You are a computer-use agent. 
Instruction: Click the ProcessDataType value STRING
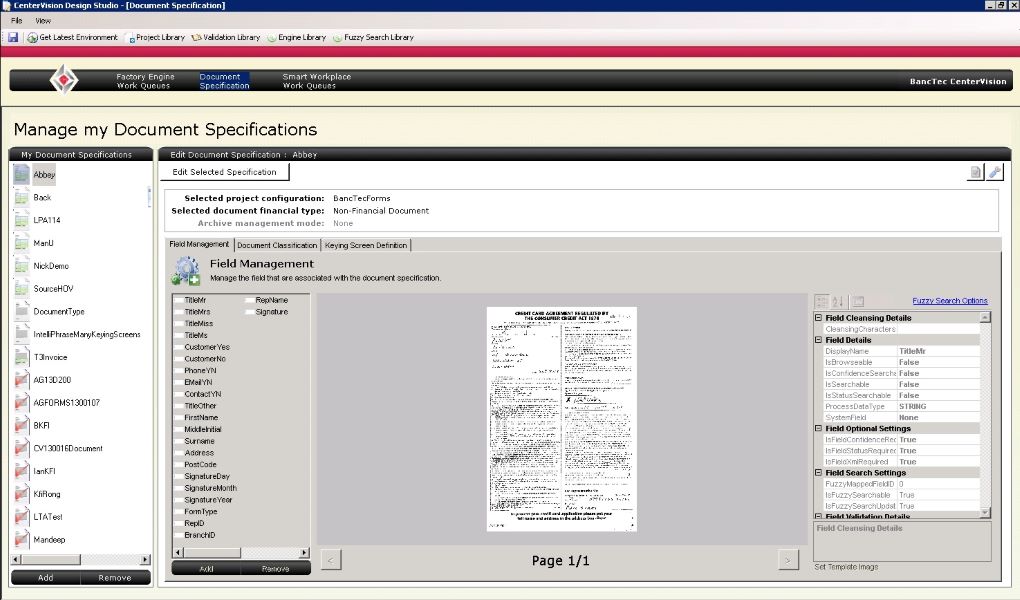[x=938, y=406]
